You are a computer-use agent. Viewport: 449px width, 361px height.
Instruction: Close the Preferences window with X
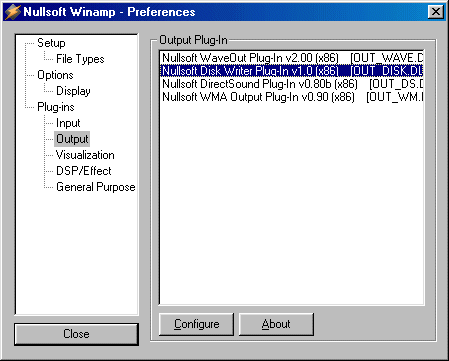(x=436, y=12)
